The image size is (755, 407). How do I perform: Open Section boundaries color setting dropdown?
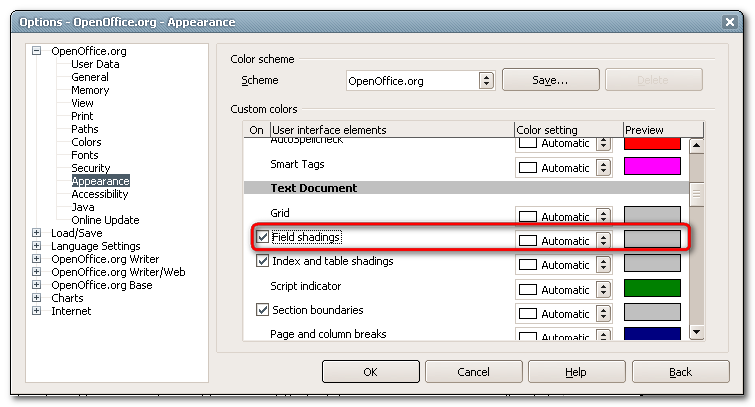click(603, 314)
